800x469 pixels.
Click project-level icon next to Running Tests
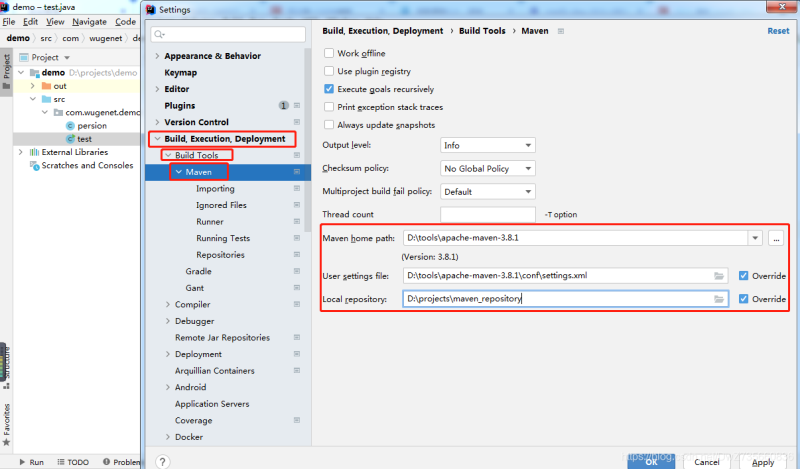[x=297, y=238]
